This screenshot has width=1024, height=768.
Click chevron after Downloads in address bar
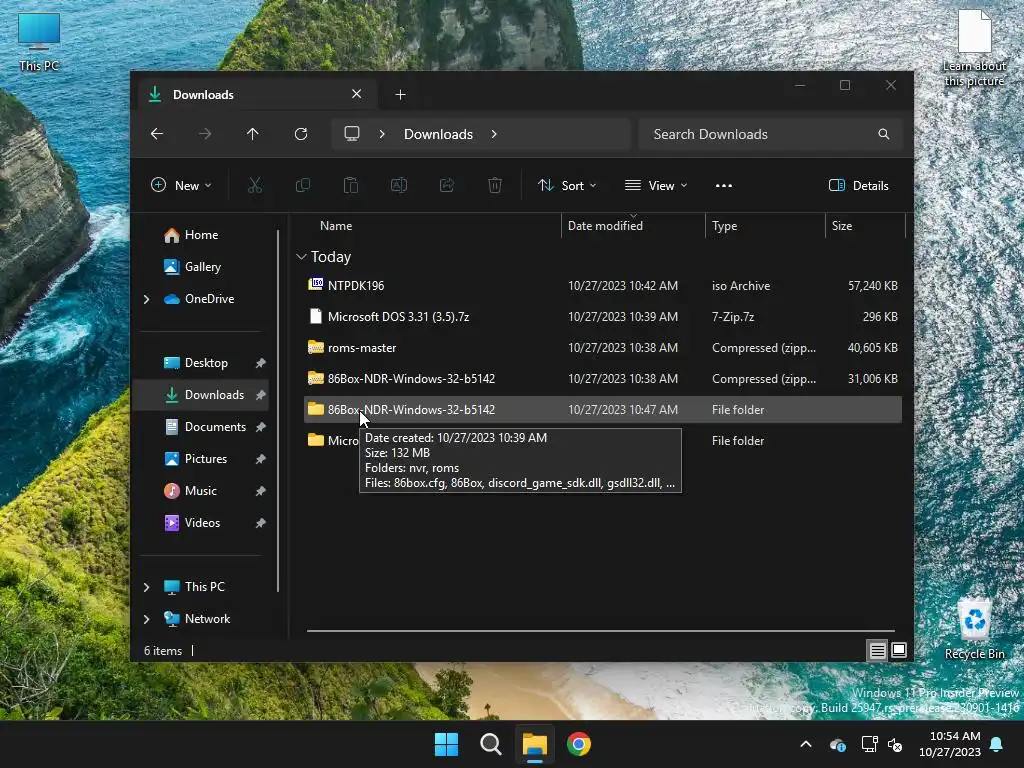494,134
